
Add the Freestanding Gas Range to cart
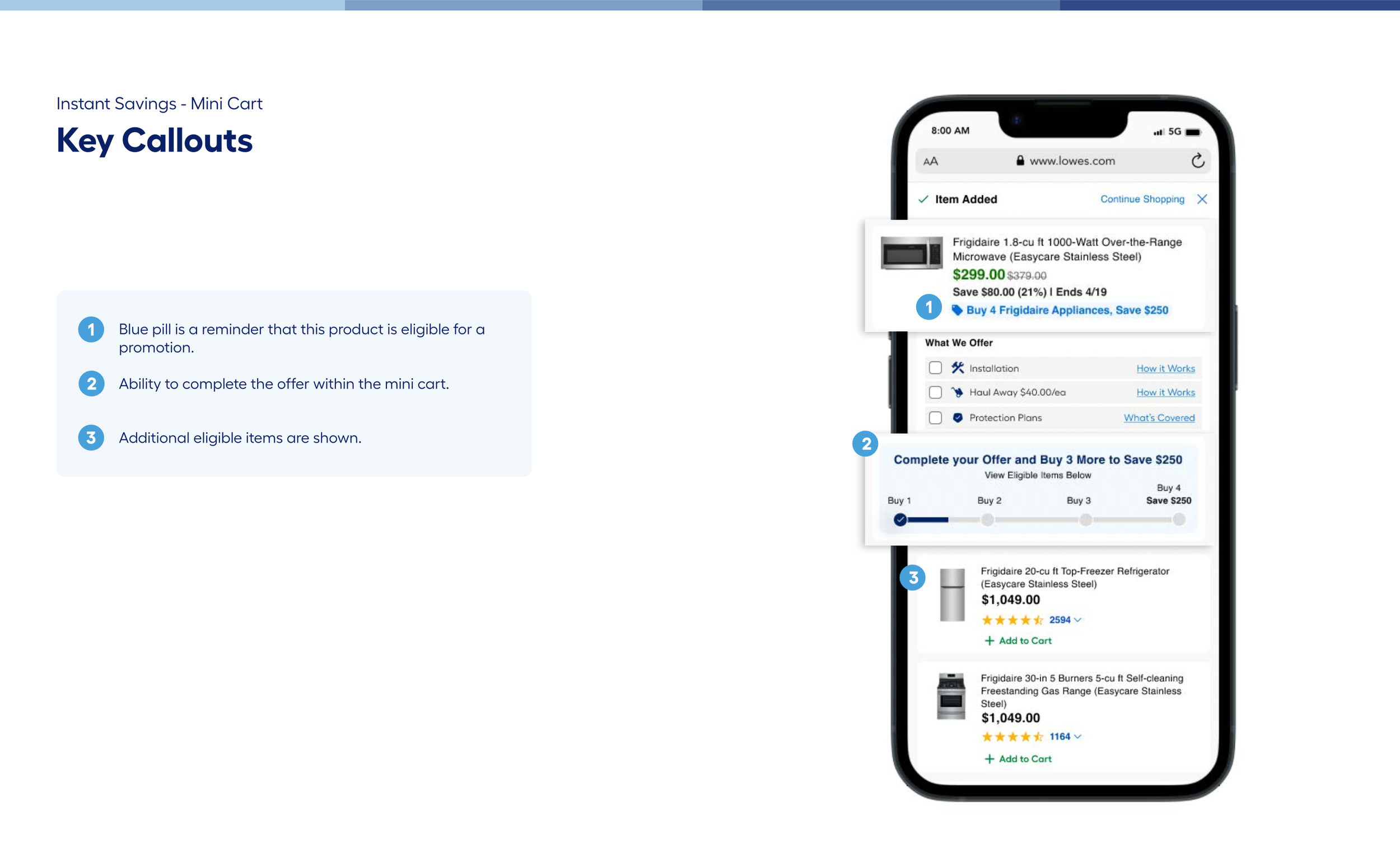point(1018,758)
